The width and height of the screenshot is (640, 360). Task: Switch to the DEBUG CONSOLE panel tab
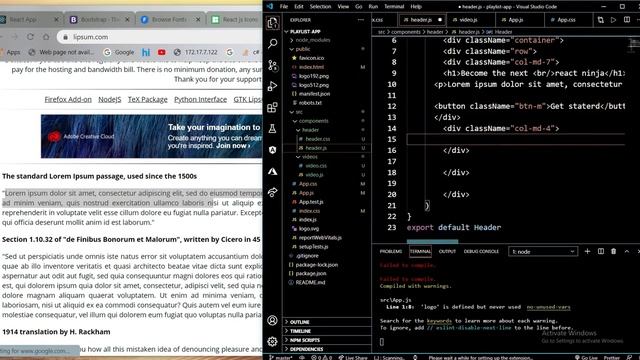click(x=481, y=251)
